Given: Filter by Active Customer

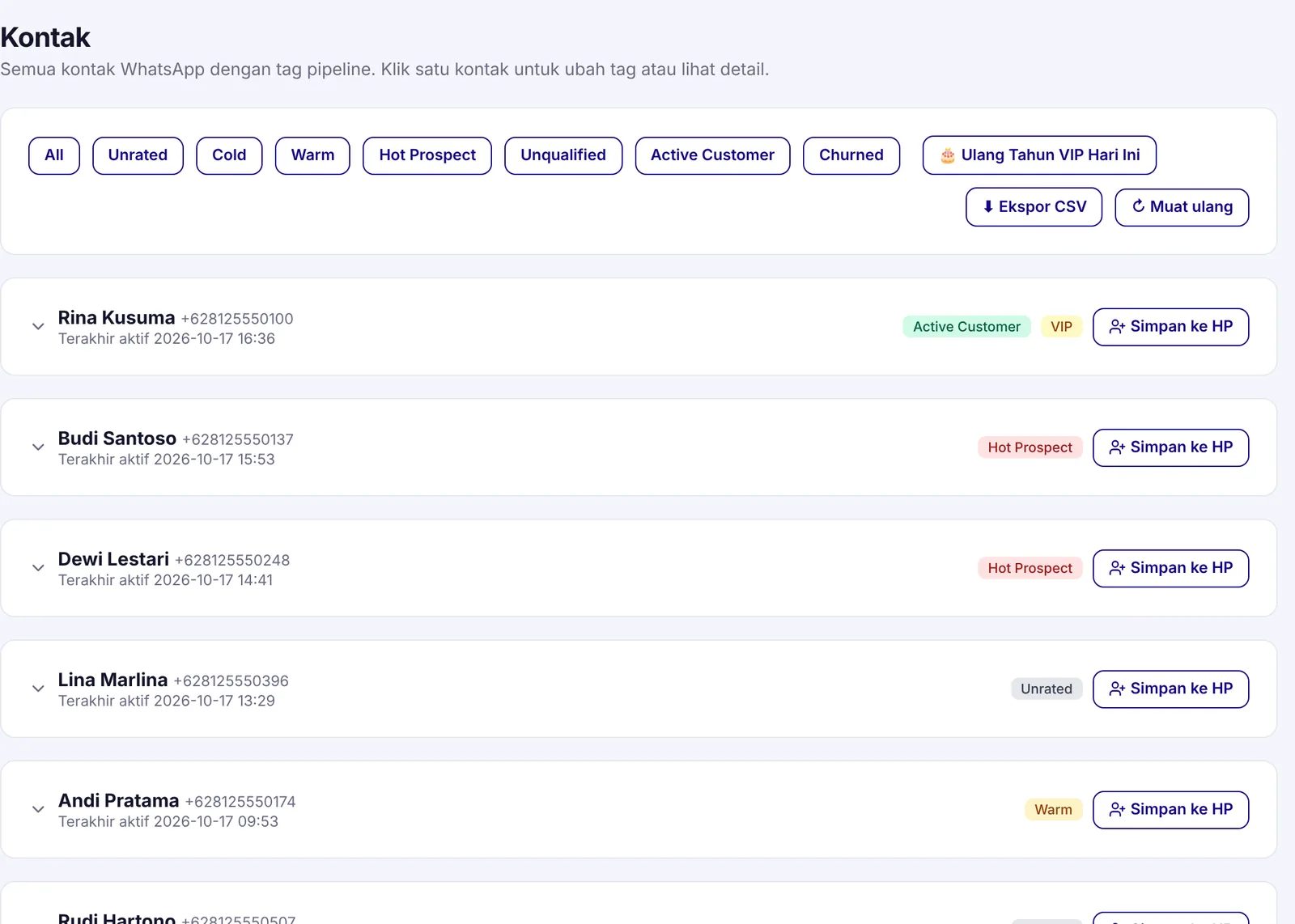Looking at the screenshot, I should click(x=712, y=155).
